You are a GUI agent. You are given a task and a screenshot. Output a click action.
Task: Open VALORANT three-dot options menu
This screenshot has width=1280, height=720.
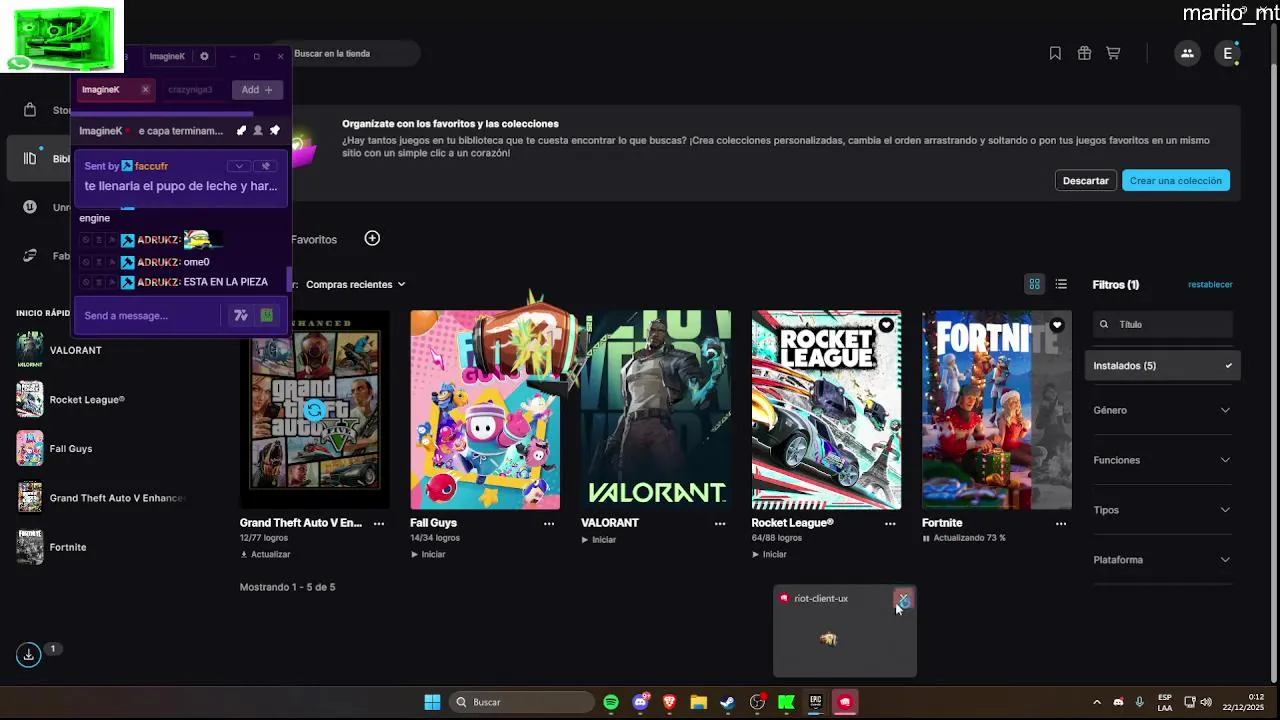click(720, 523)
